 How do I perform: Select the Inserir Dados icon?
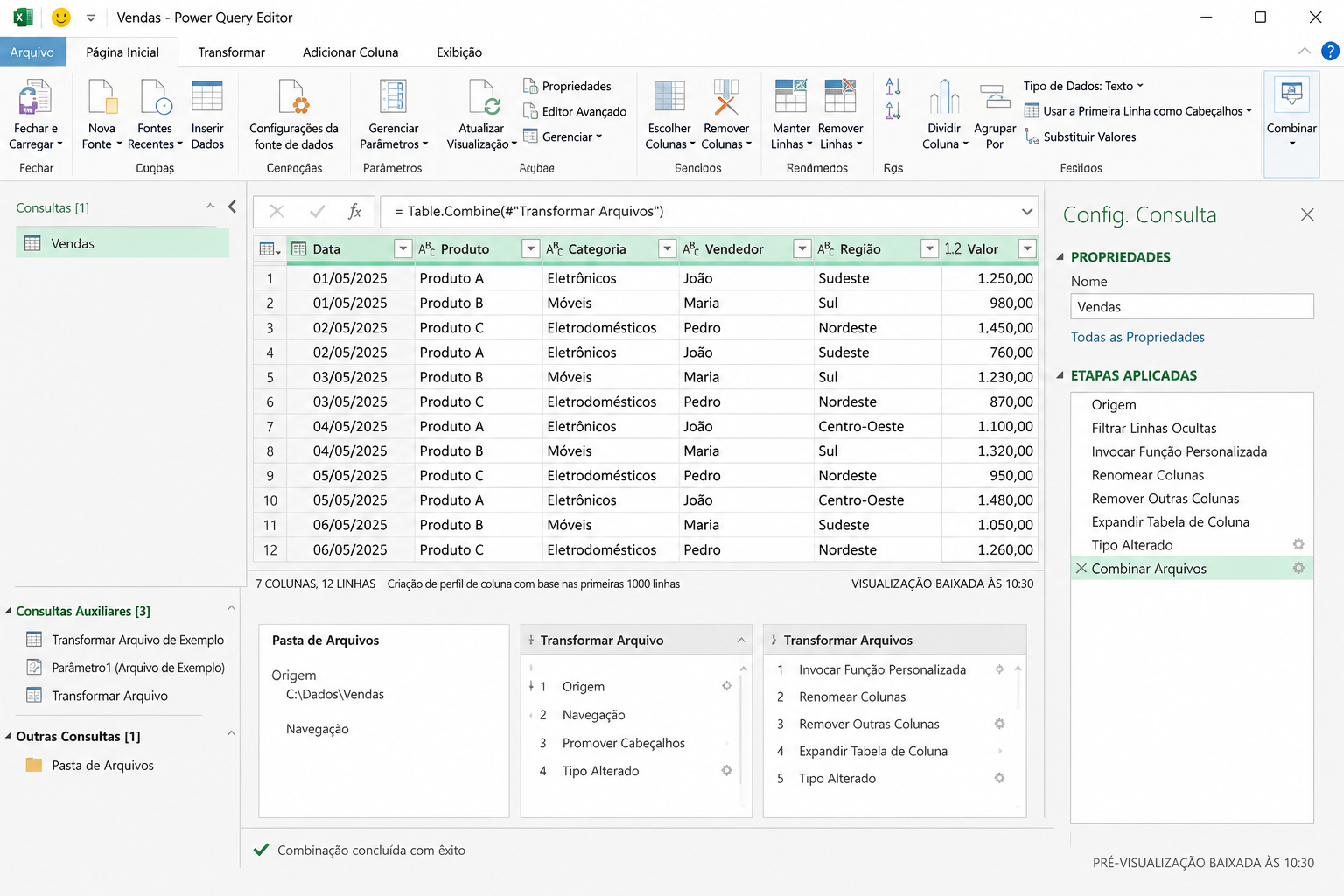(207, 97)
